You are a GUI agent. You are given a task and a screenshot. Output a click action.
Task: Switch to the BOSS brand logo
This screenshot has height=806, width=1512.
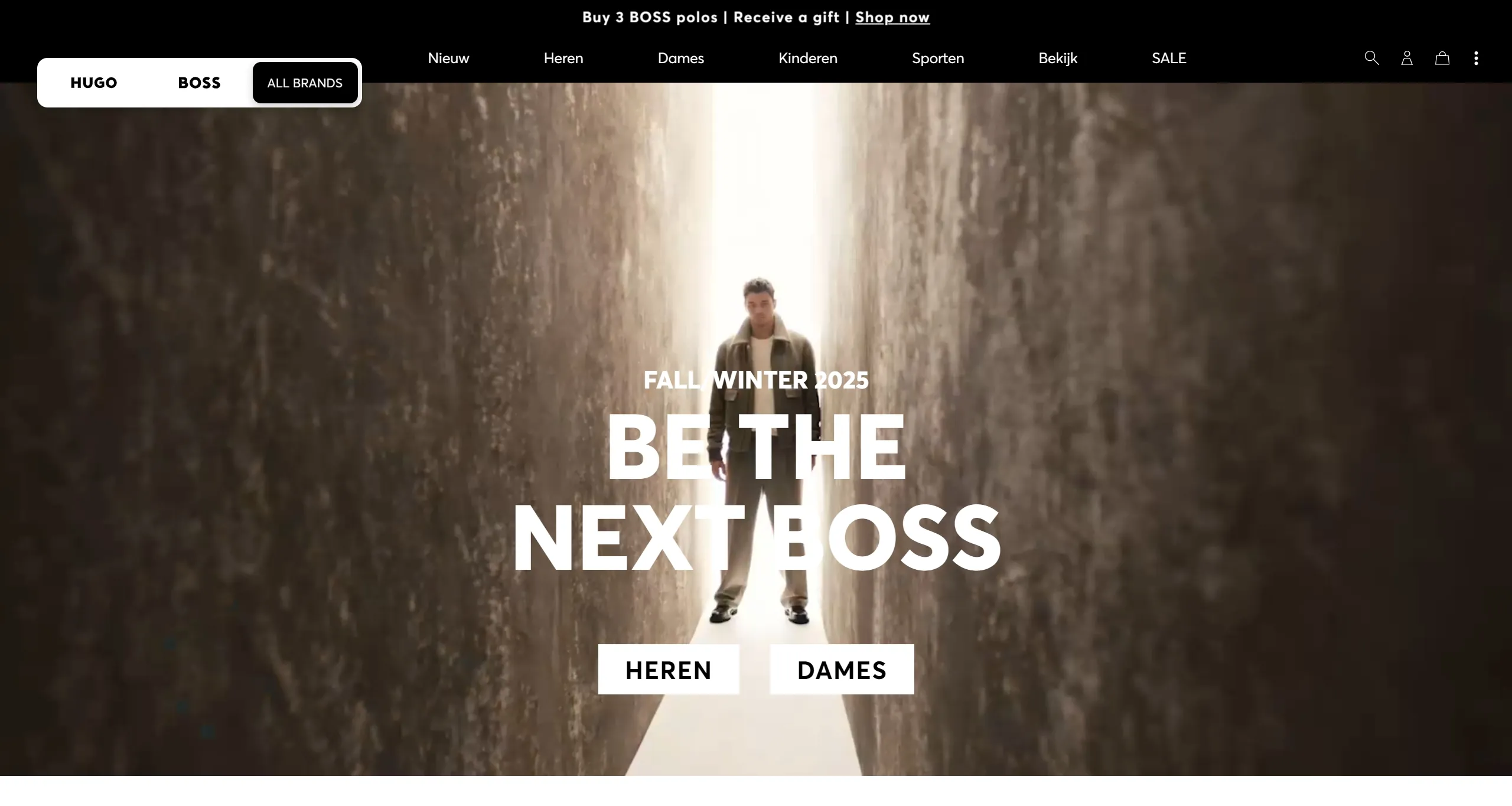(x=199, y=83)
